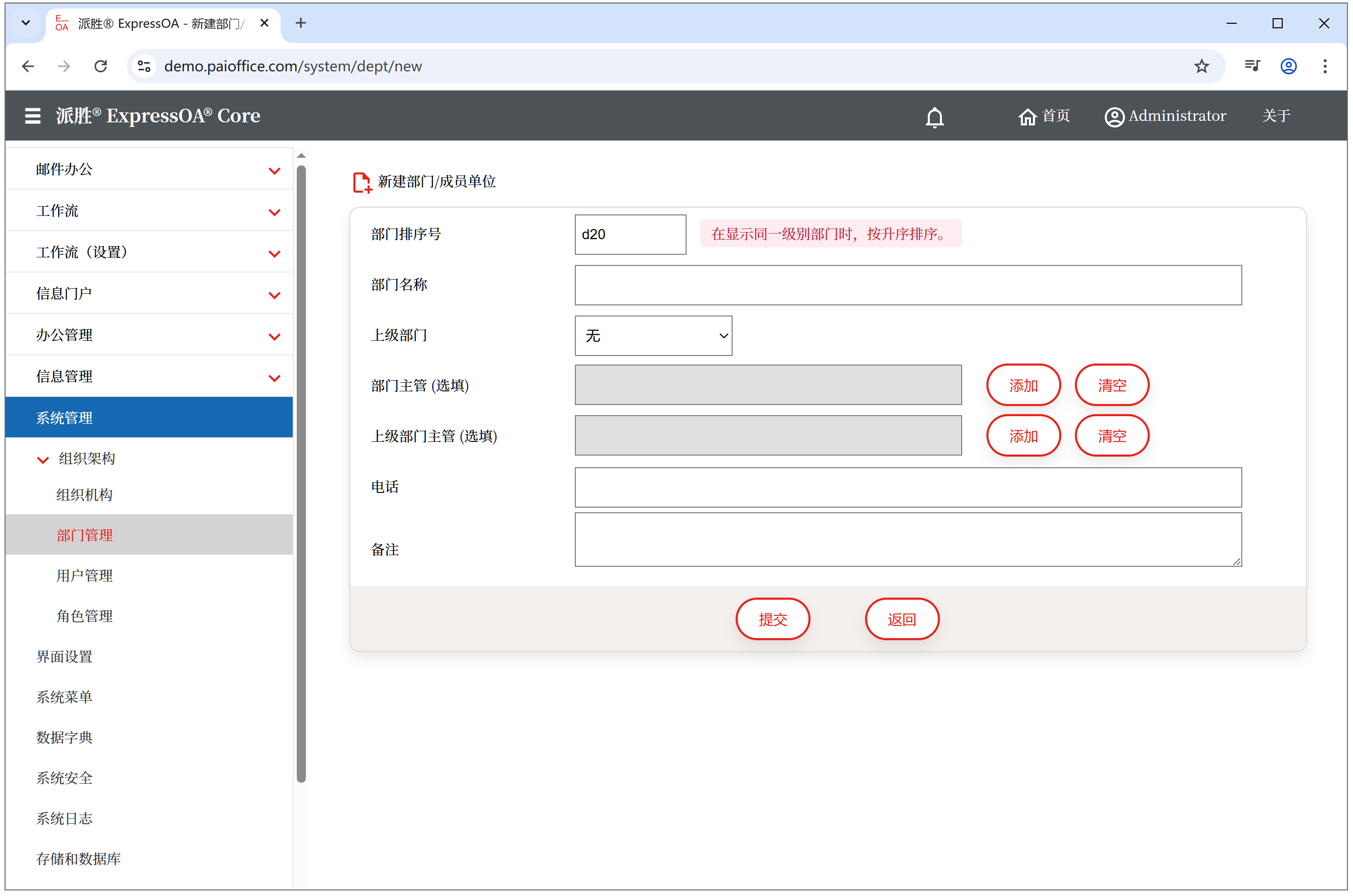This screenshot has height=896, width=1353.
Task: Click the sidebar vertical scrollbar thumb
Action: pos(301,474)
